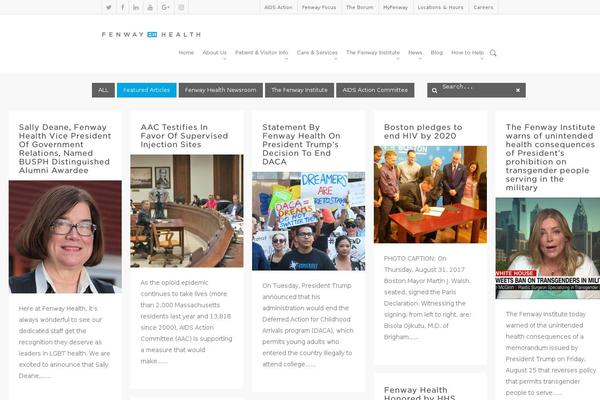Open the Instagram social link icon
600x400 pixels.
(181, 7)
